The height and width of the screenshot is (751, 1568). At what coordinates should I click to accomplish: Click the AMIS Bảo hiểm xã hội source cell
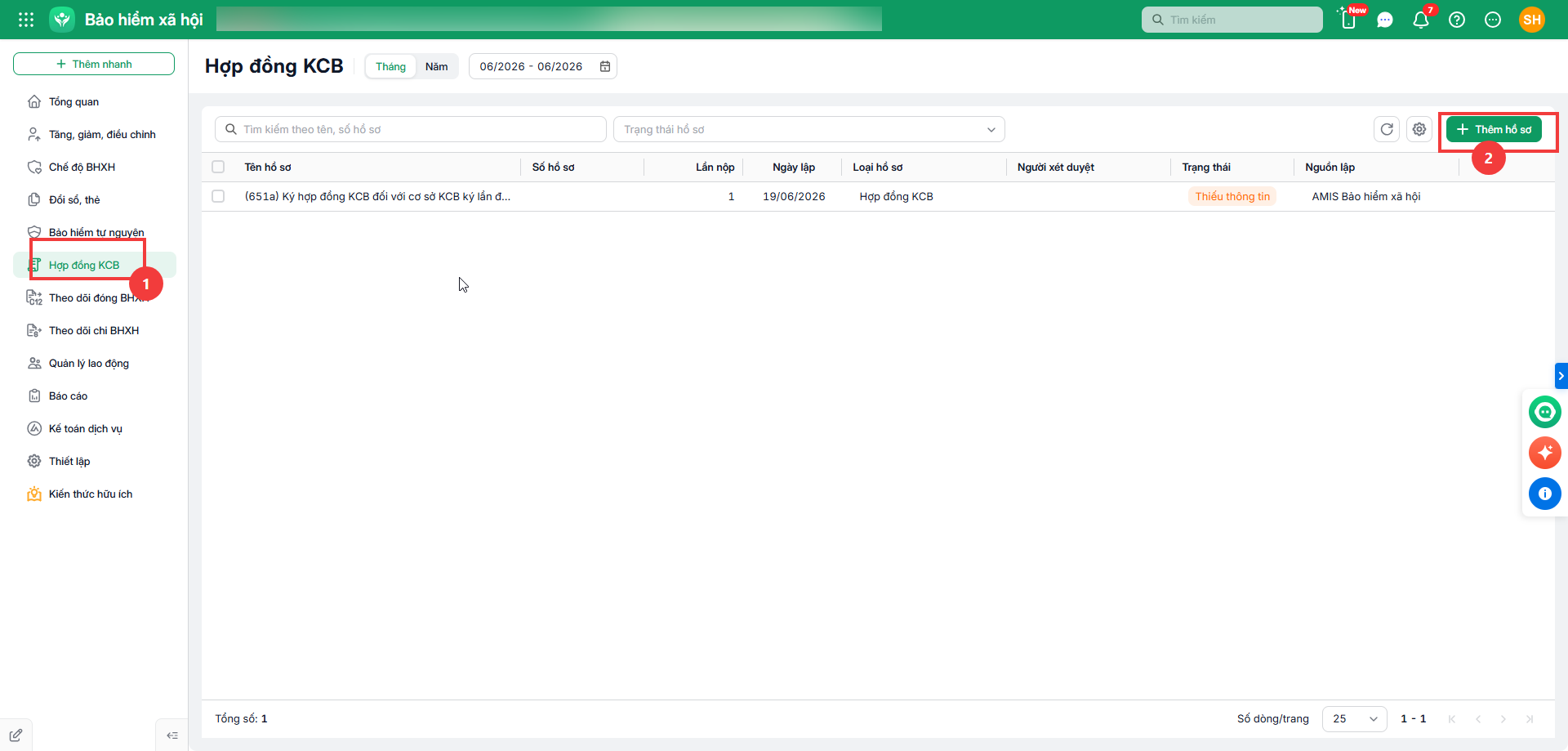1366,196
